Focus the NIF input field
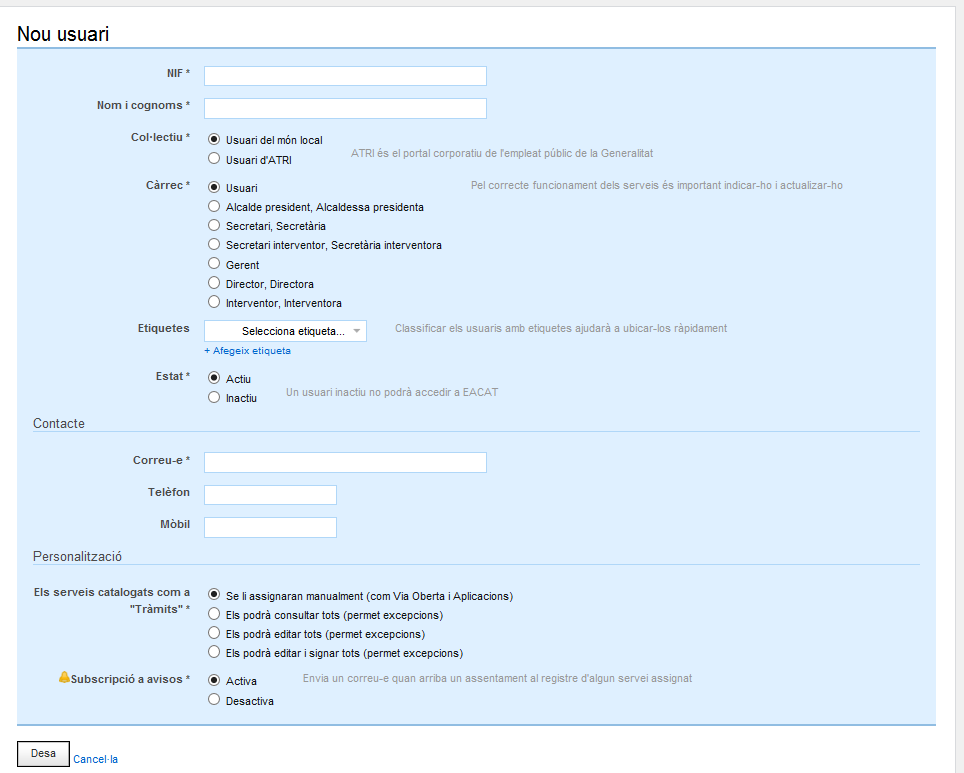The width and height of the screenshot is (964, 773). click(345, 76)
